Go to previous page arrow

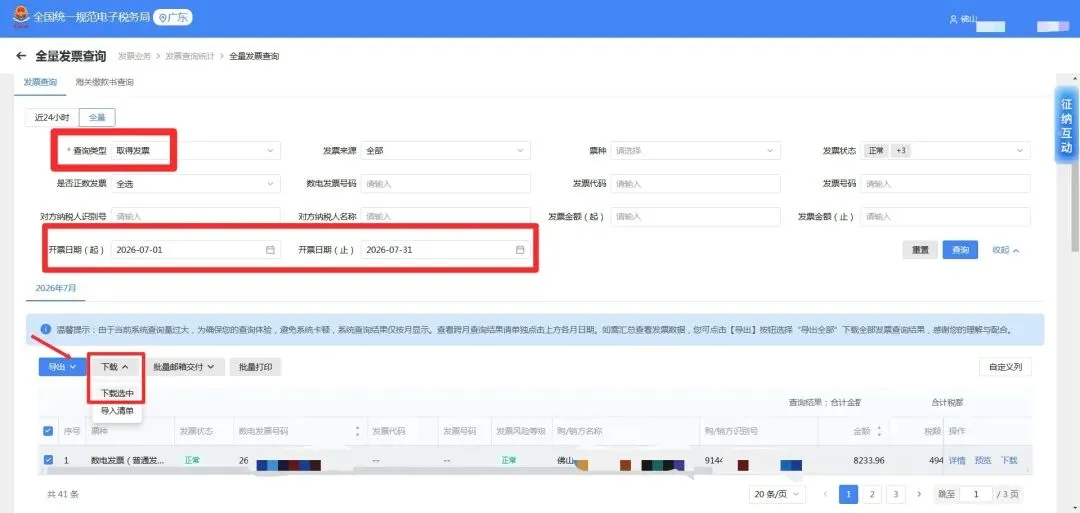click(825, 494)
